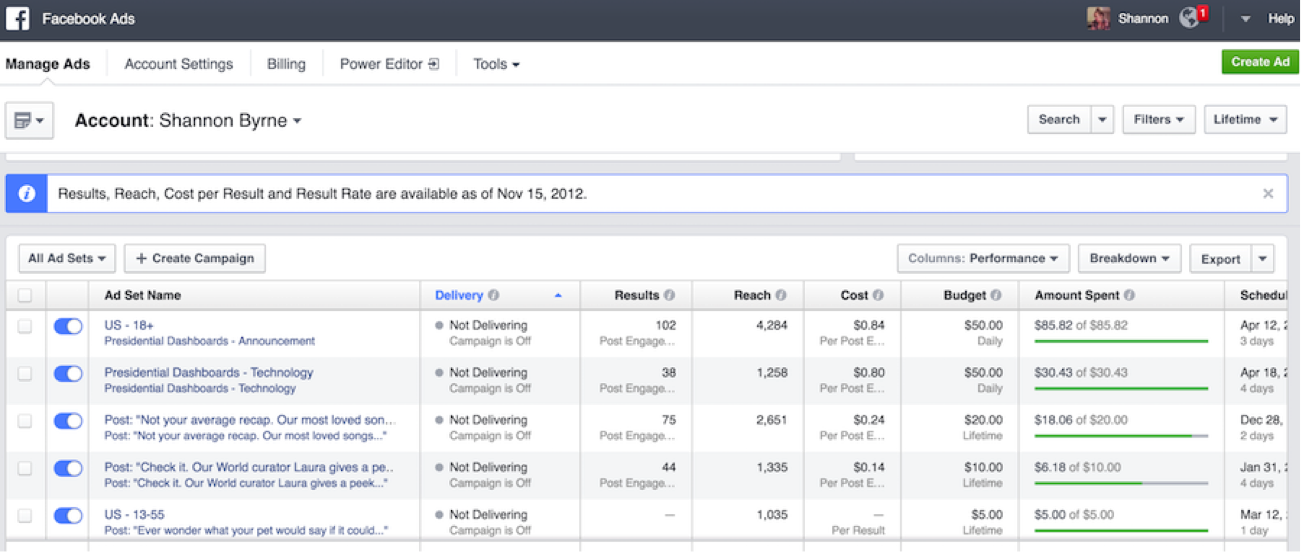Click the info icon beside Amount Spent

coord(1129,296)
